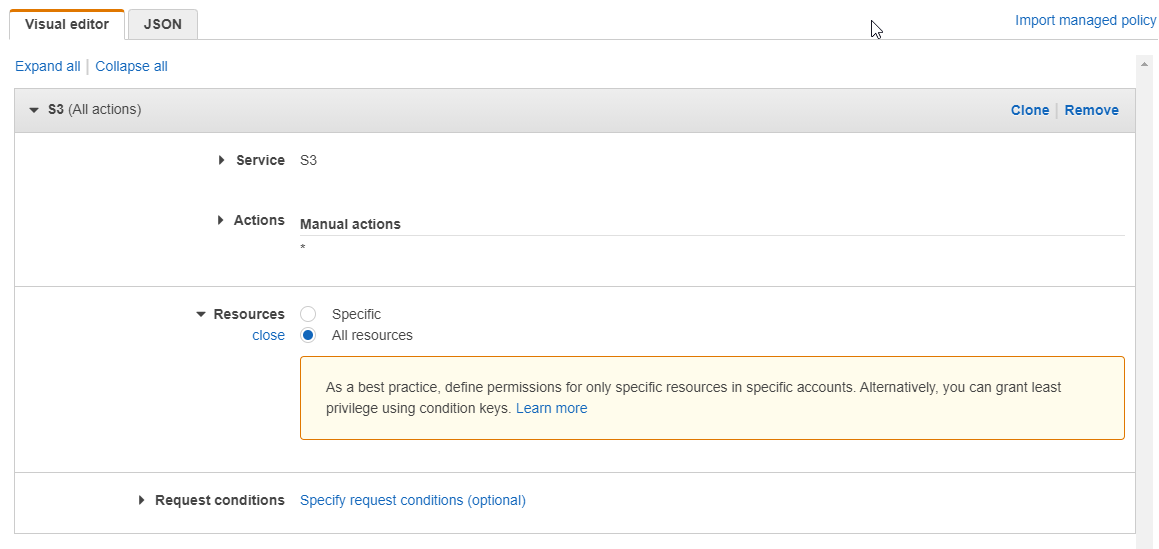1159x549 pixels.
Task: Click Expand all link
Action: [x=47, y=67]
